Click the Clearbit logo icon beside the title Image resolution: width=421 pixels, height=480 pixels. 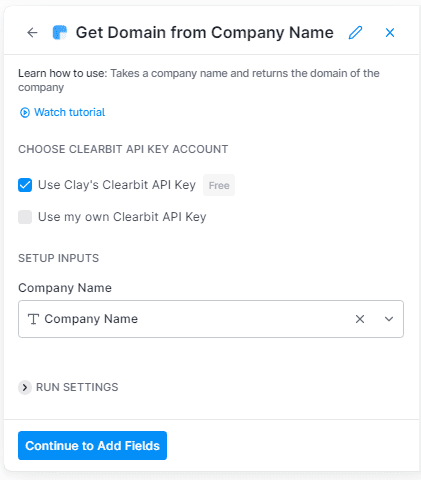coord(60,33)
